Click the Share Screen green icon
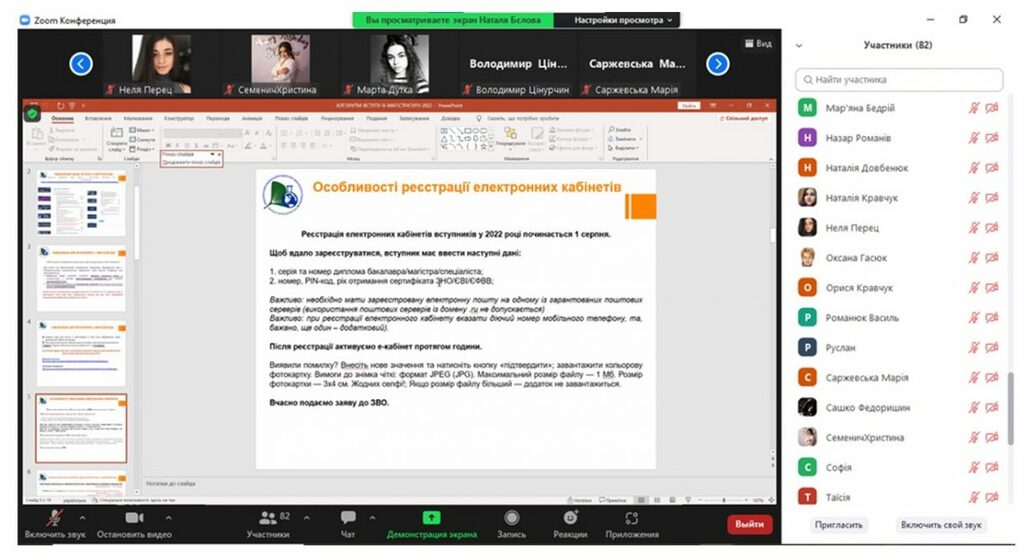The image size is (1024, 559). tap(431, 518)
